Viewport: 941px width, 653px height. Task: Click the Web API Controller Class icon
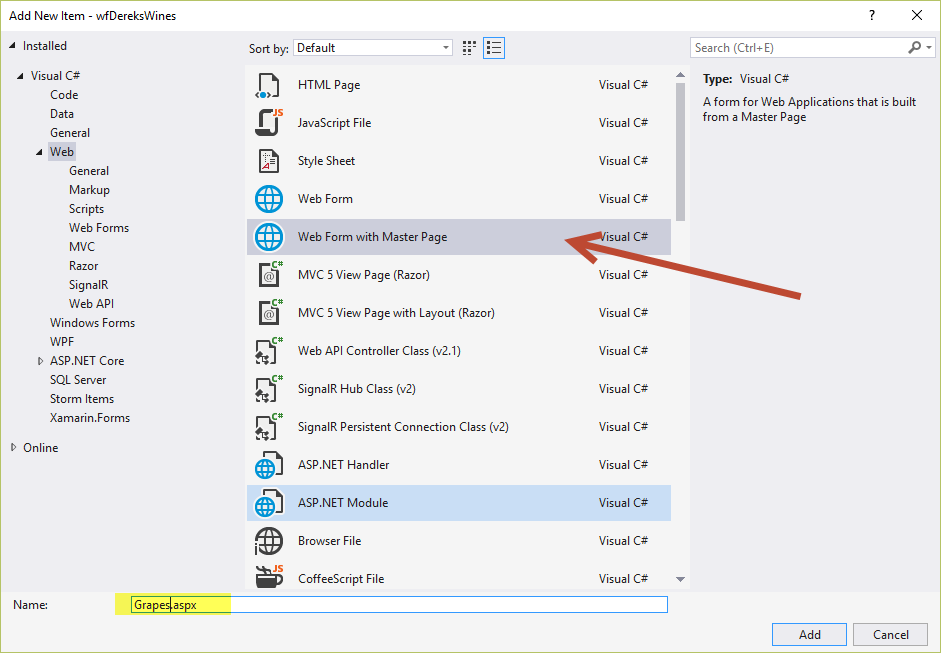[x=268, y=351]
